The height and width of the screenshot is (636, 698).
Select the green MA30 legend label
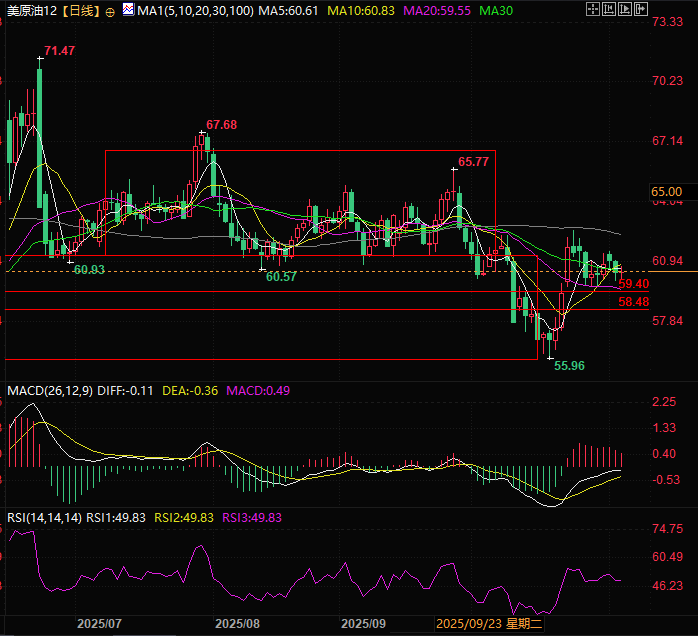pyautogui.click(x=496, y=10)
